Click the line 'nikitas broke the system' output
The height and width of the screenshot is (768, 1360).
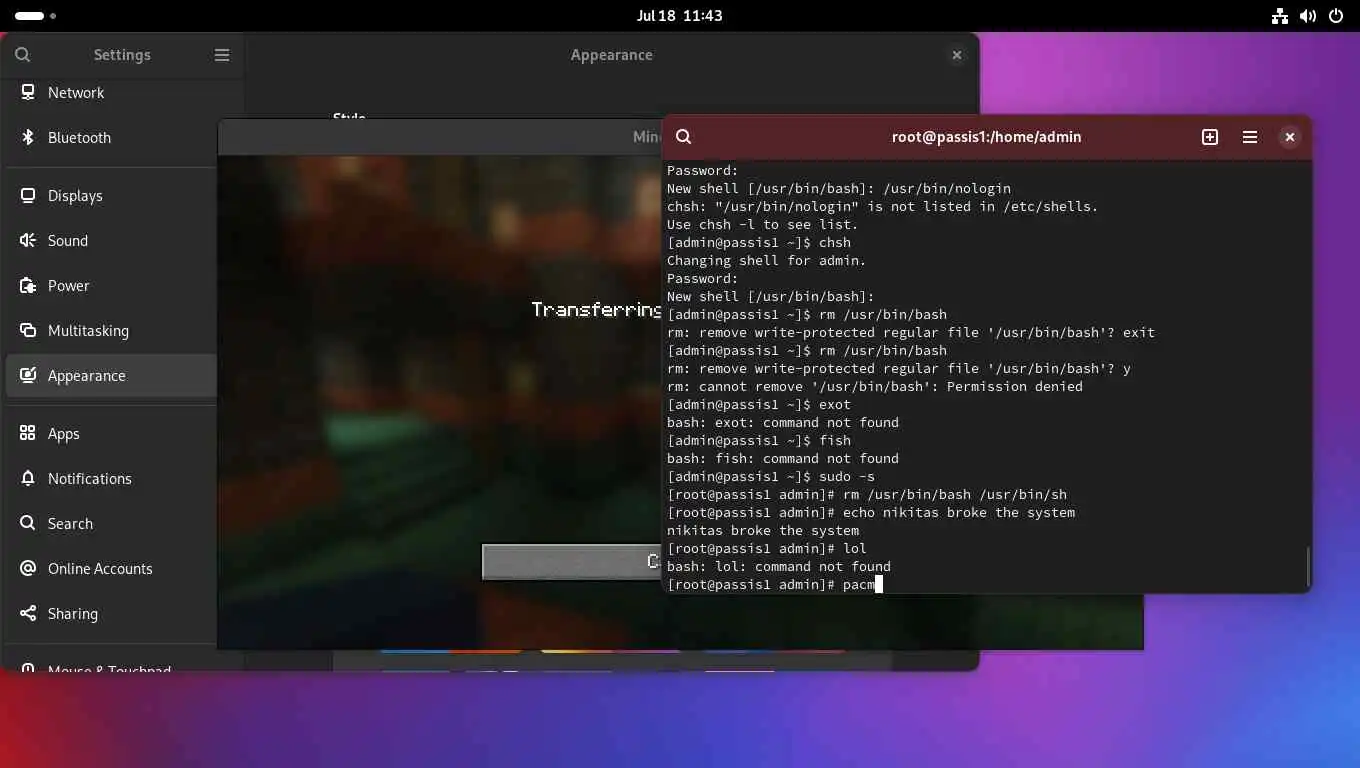pos(763,530)
